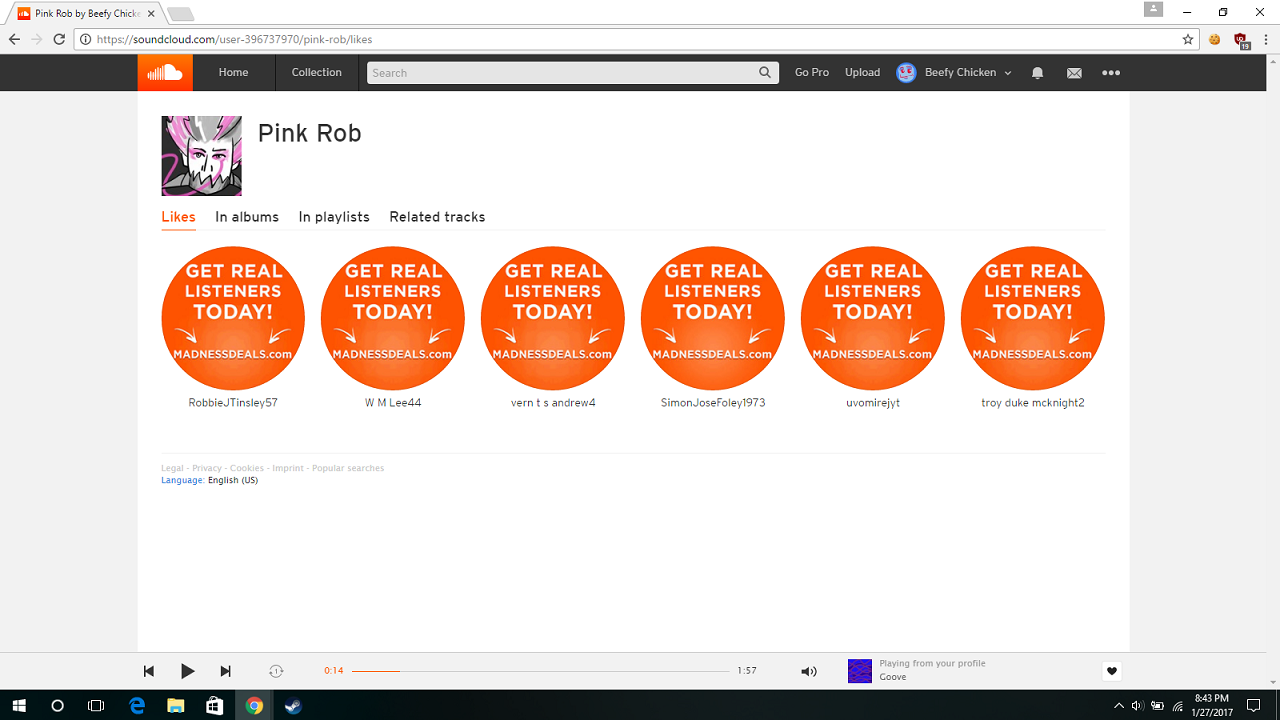Click the Pink Rob track artwork

point(201,156)
